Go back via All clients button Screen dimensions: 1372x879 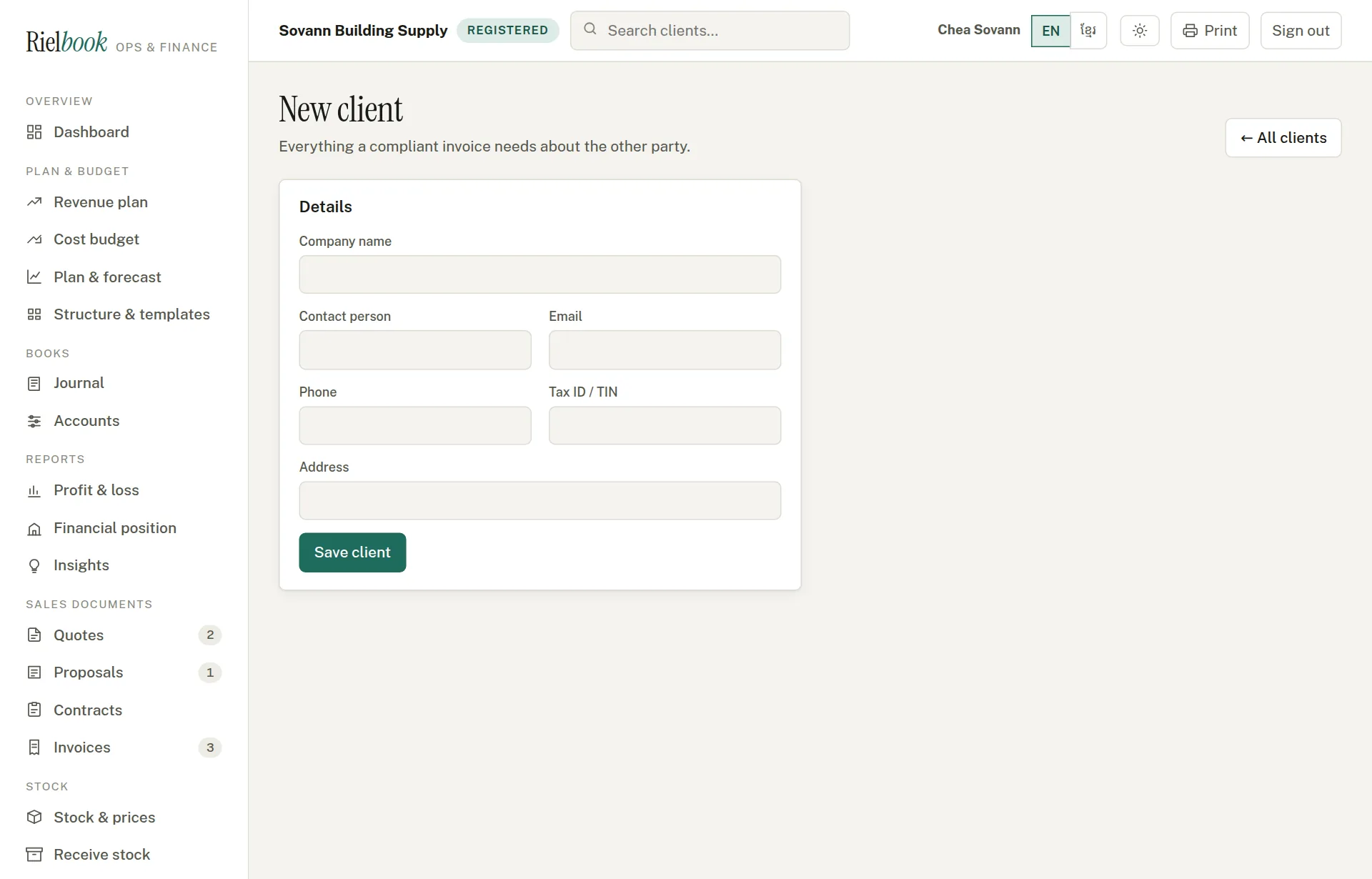click(1283, 138)
